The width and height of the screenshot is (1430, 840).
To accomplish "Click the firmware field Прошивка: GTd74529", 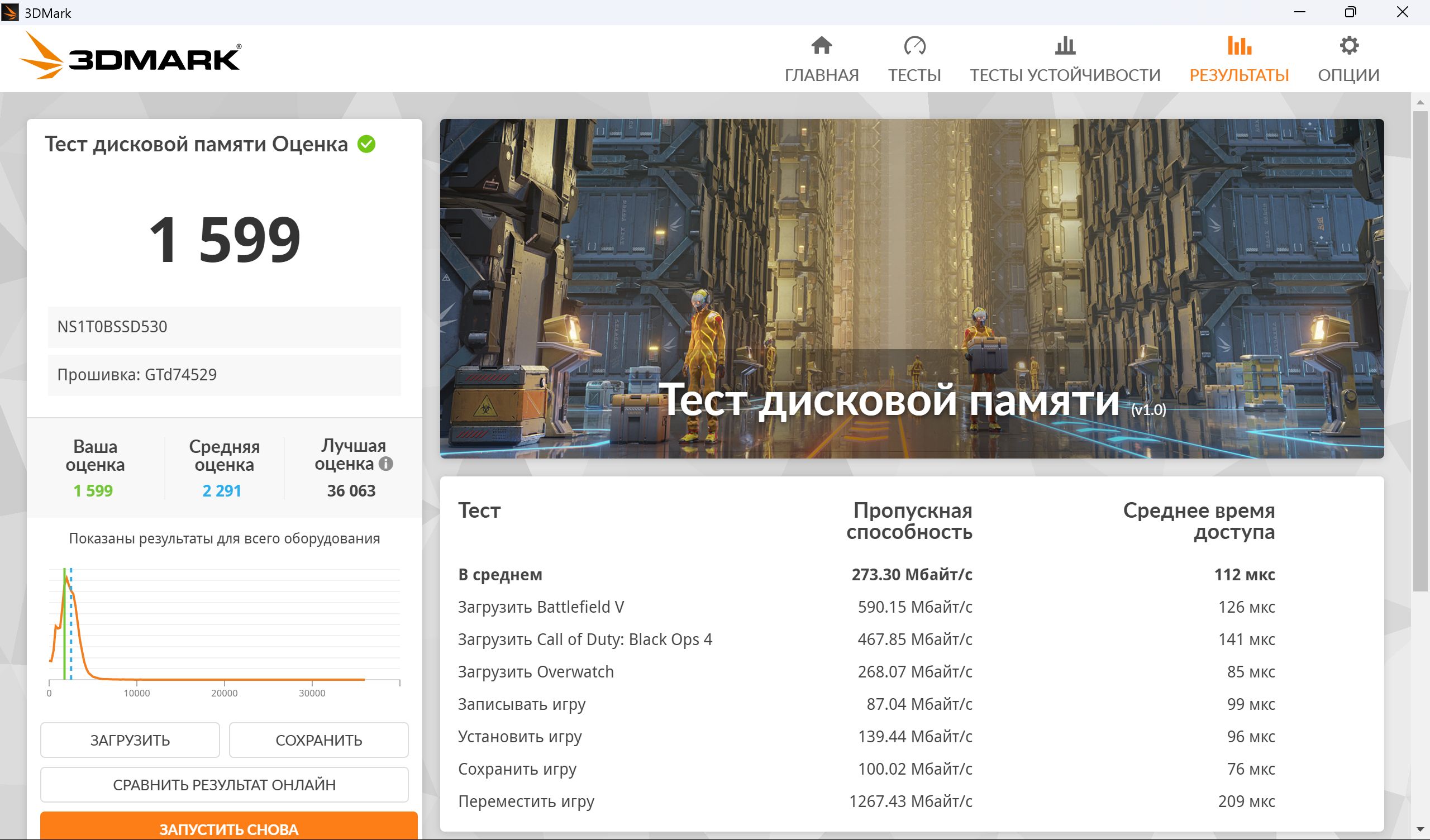I will point(224,375).
